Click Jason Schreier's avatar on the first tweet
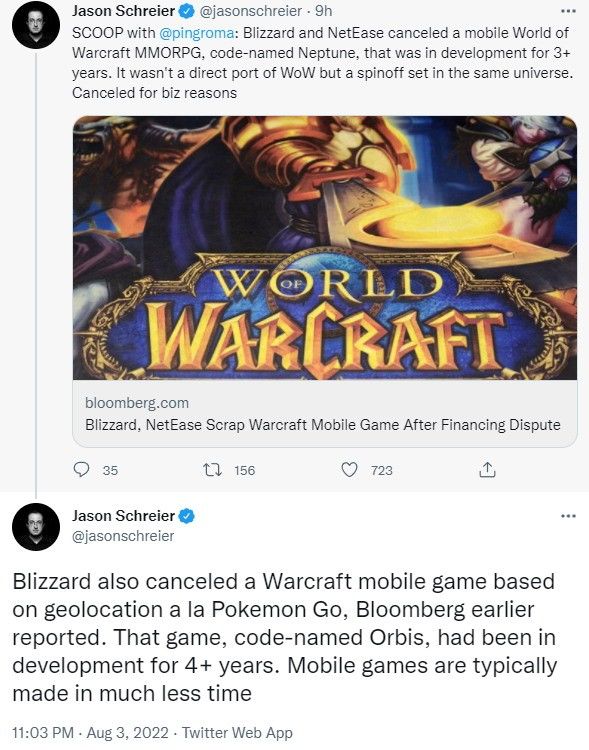Viewport: 589px width, 750px height. (35, 24)
